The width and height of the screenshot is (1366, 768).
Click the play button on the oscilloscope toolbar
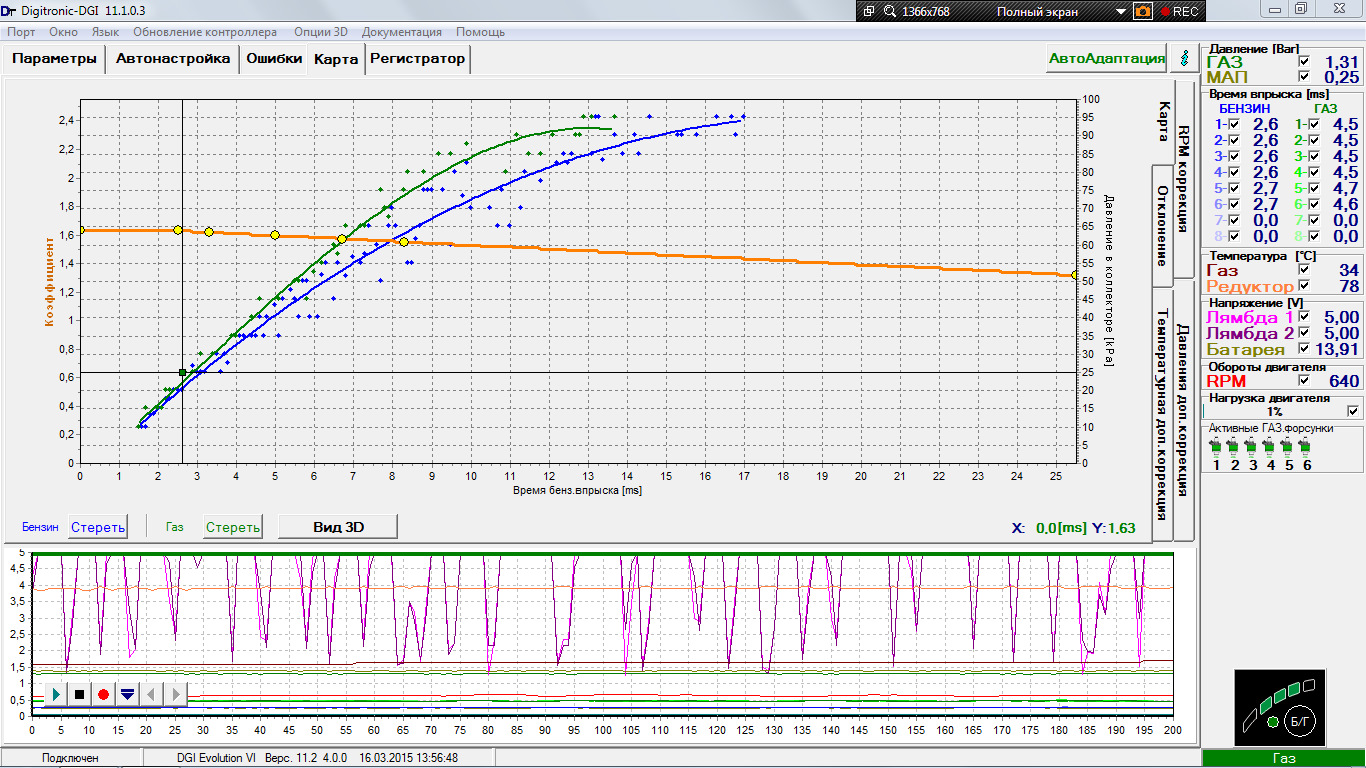tap(57, 693)
